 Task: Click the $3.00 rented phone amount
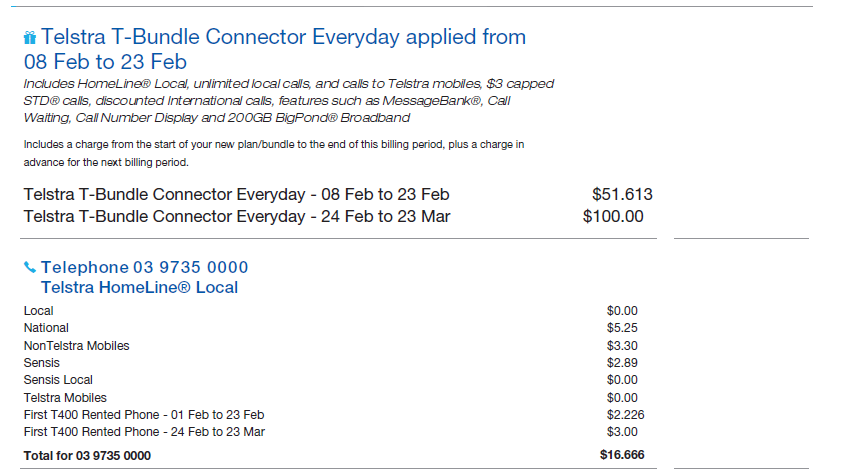click(622, 432)
